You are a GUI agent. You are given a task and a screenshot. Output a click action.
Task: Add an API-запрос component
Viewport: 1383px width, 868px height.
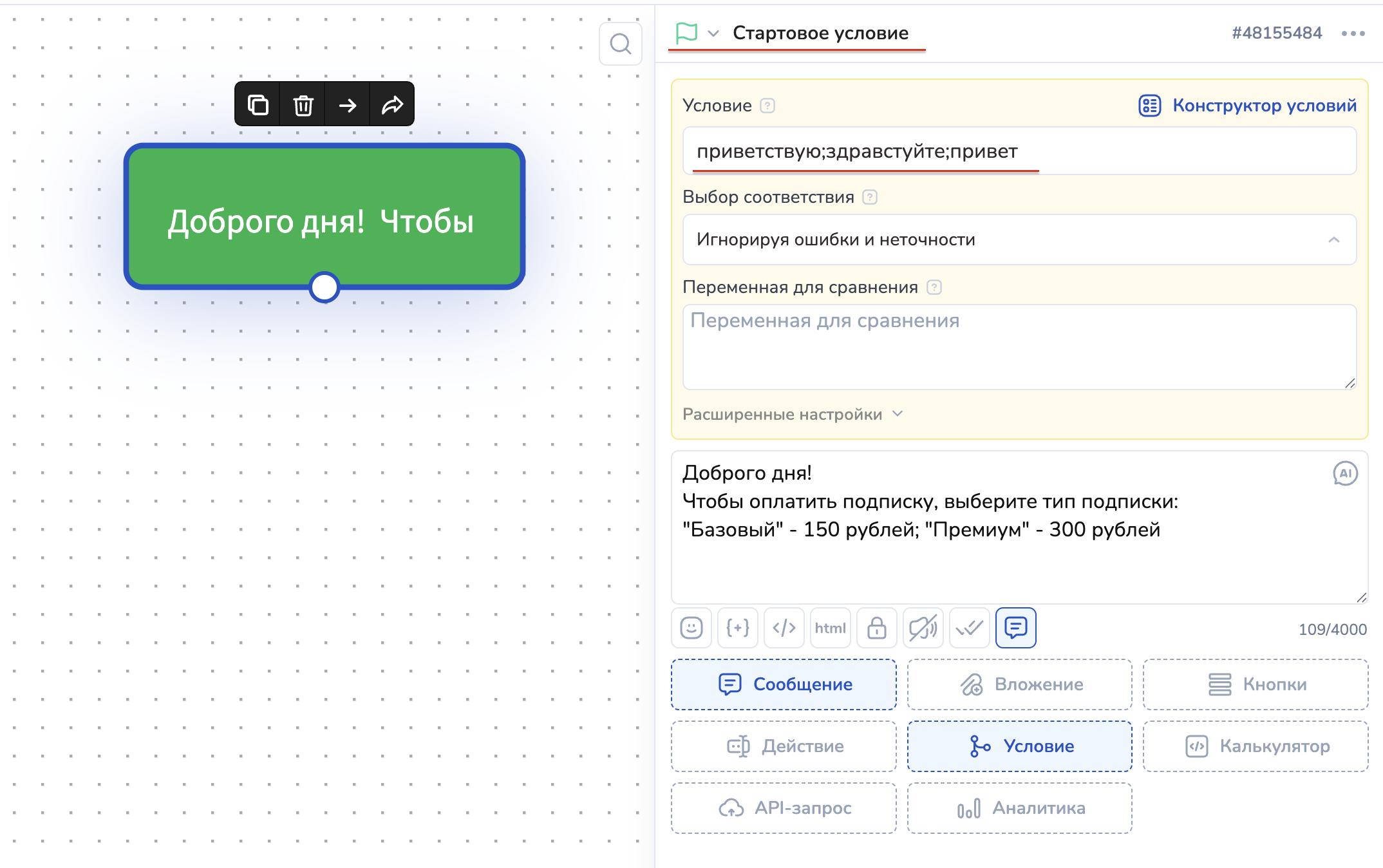(784, 807)
